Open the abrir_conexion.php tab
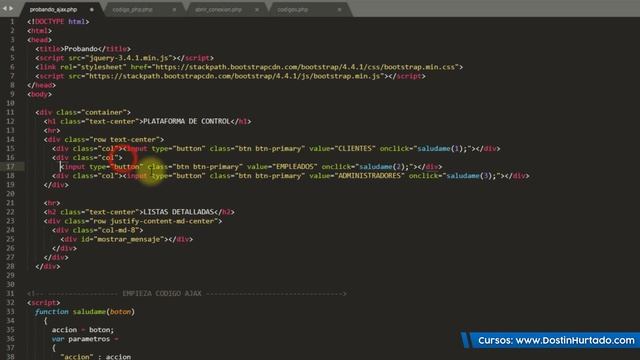The image size is (640, 360). point(218,9)
